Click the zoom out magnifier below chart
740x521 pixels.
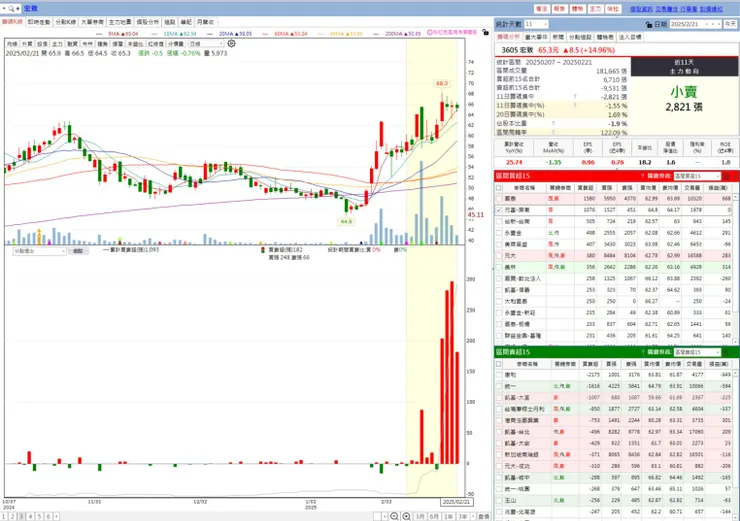394,516
